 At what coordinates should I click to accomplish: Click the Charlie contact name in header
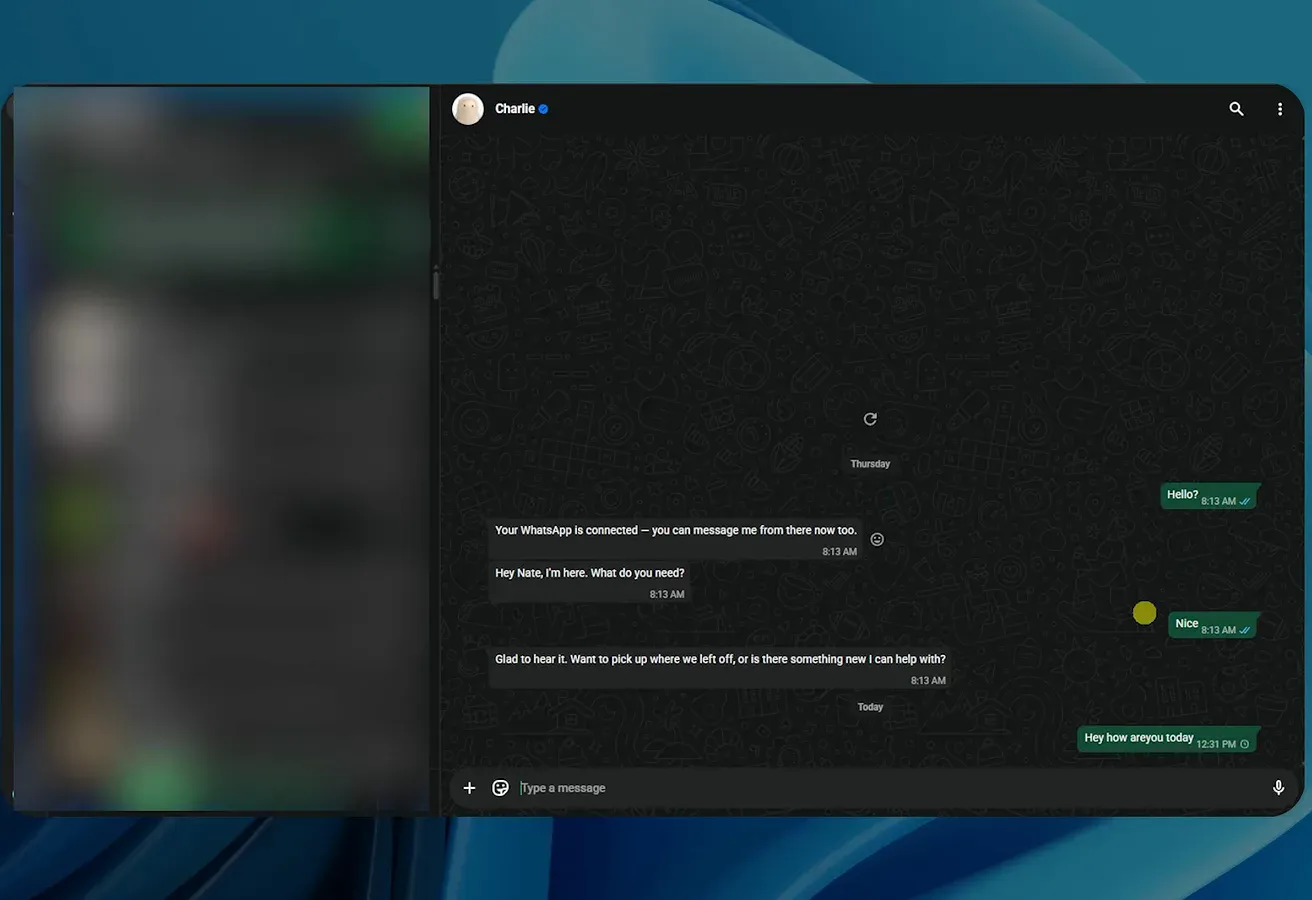coord(515,109)
